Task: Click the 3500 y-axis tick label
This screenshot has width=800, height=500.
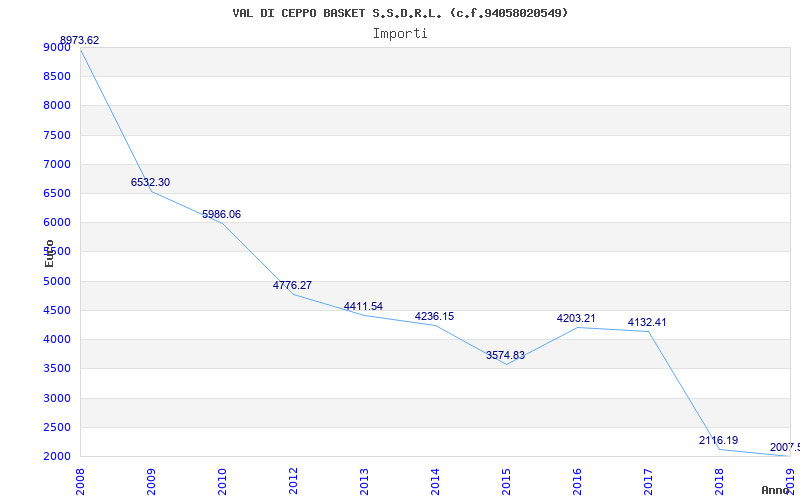Action: coord(57,368)
